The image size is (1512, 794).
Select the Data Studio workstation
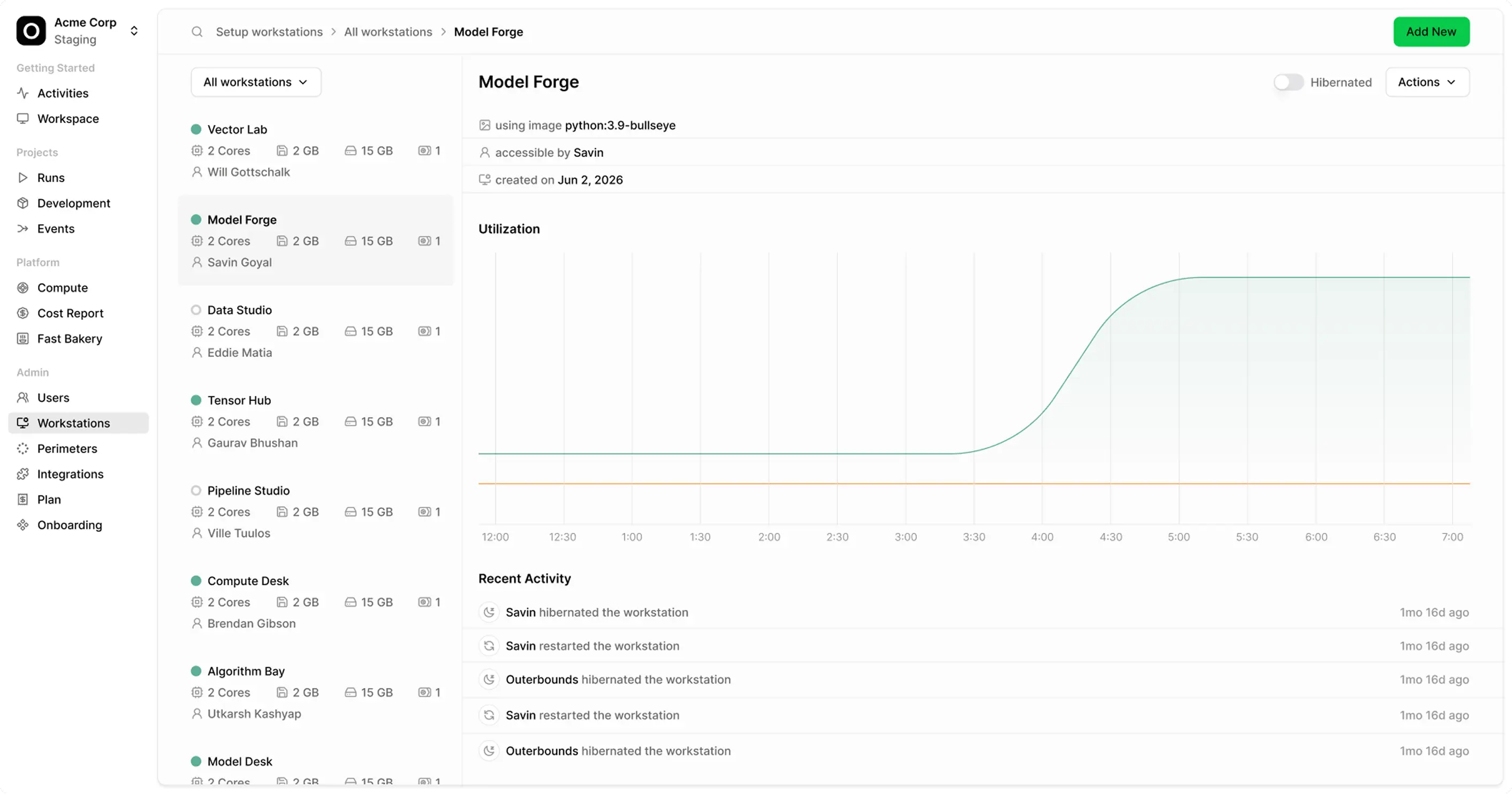pos(316,331)
